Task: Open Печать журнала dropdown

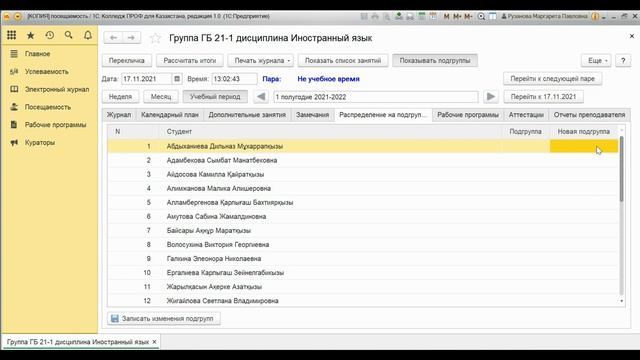Action: [260, 60]
